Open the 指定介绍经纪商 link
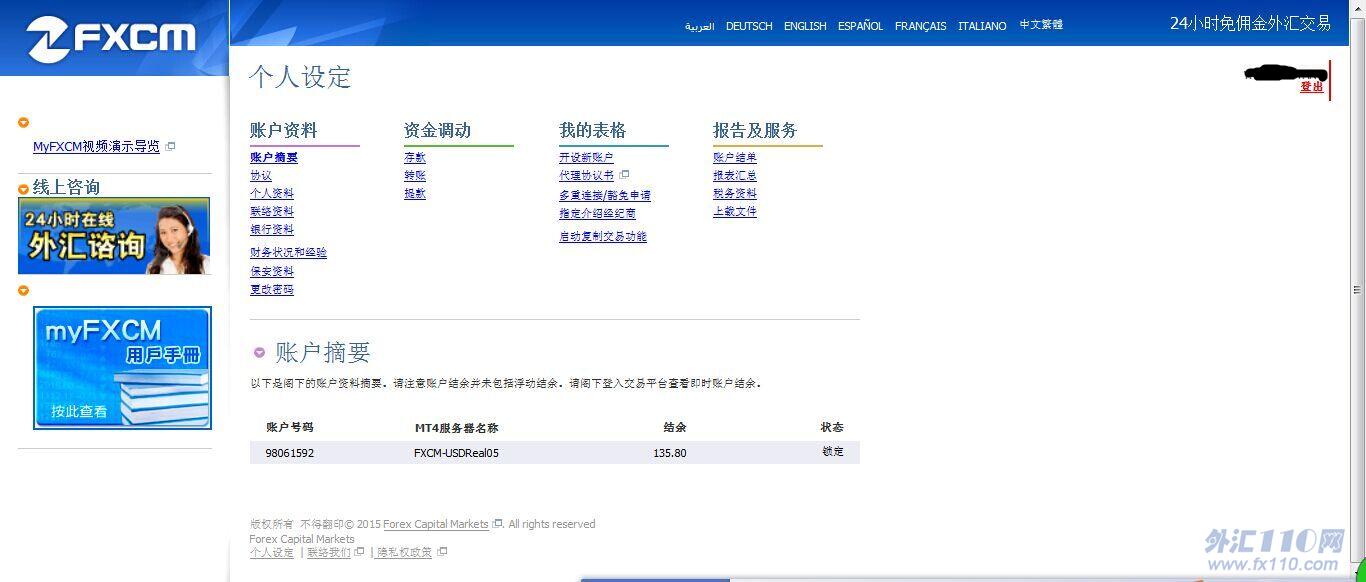 pyautogui.click(x=597, y=214)
